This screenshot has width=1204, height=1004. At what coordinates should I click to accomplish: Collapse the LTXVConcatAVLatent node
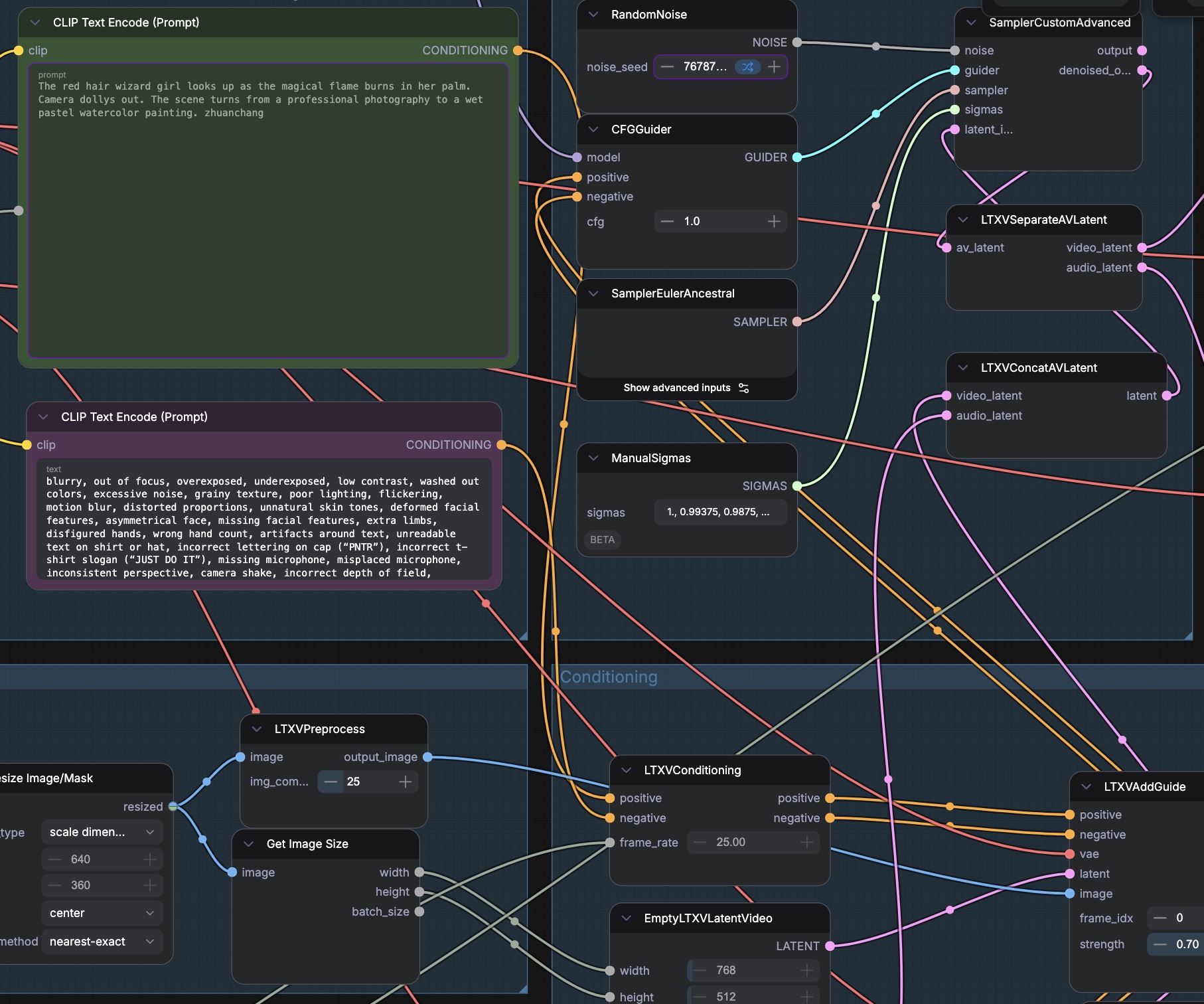point(964,368)
